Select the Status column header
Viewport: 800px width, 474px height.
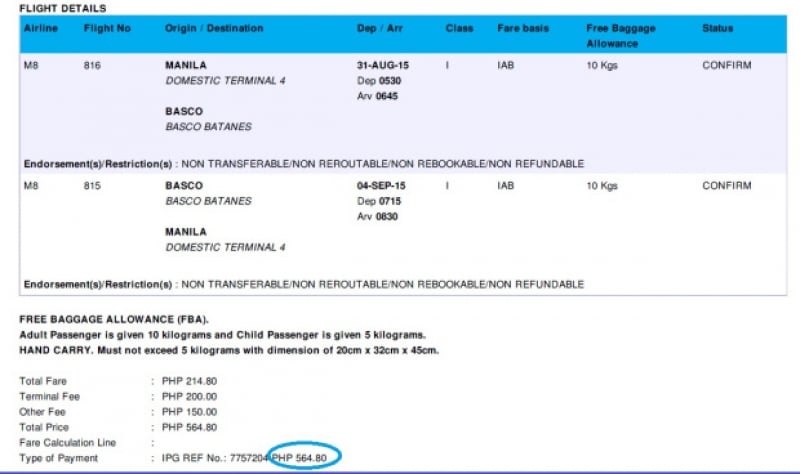(717, 28)
